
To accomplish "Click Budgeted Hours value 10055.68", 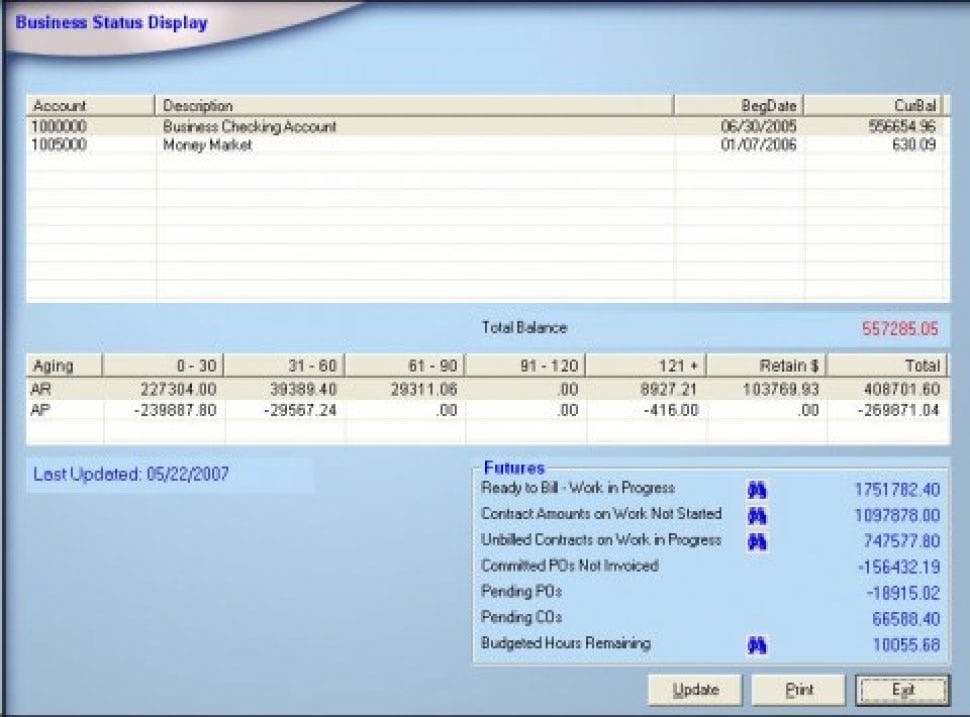I will tap(906, 645).
